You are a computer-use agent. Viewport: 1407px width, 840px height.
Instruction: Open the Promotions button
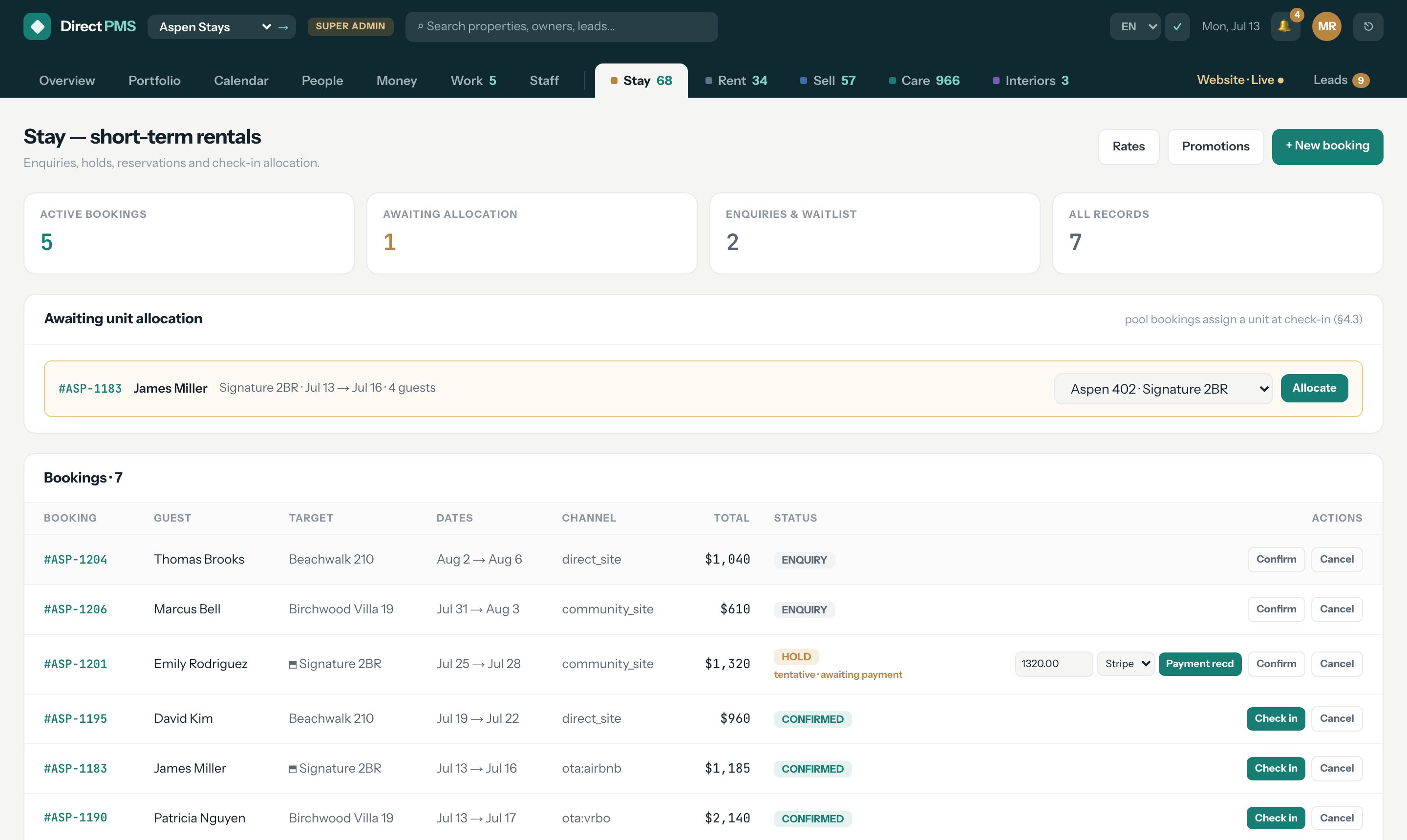[1215, 147]
